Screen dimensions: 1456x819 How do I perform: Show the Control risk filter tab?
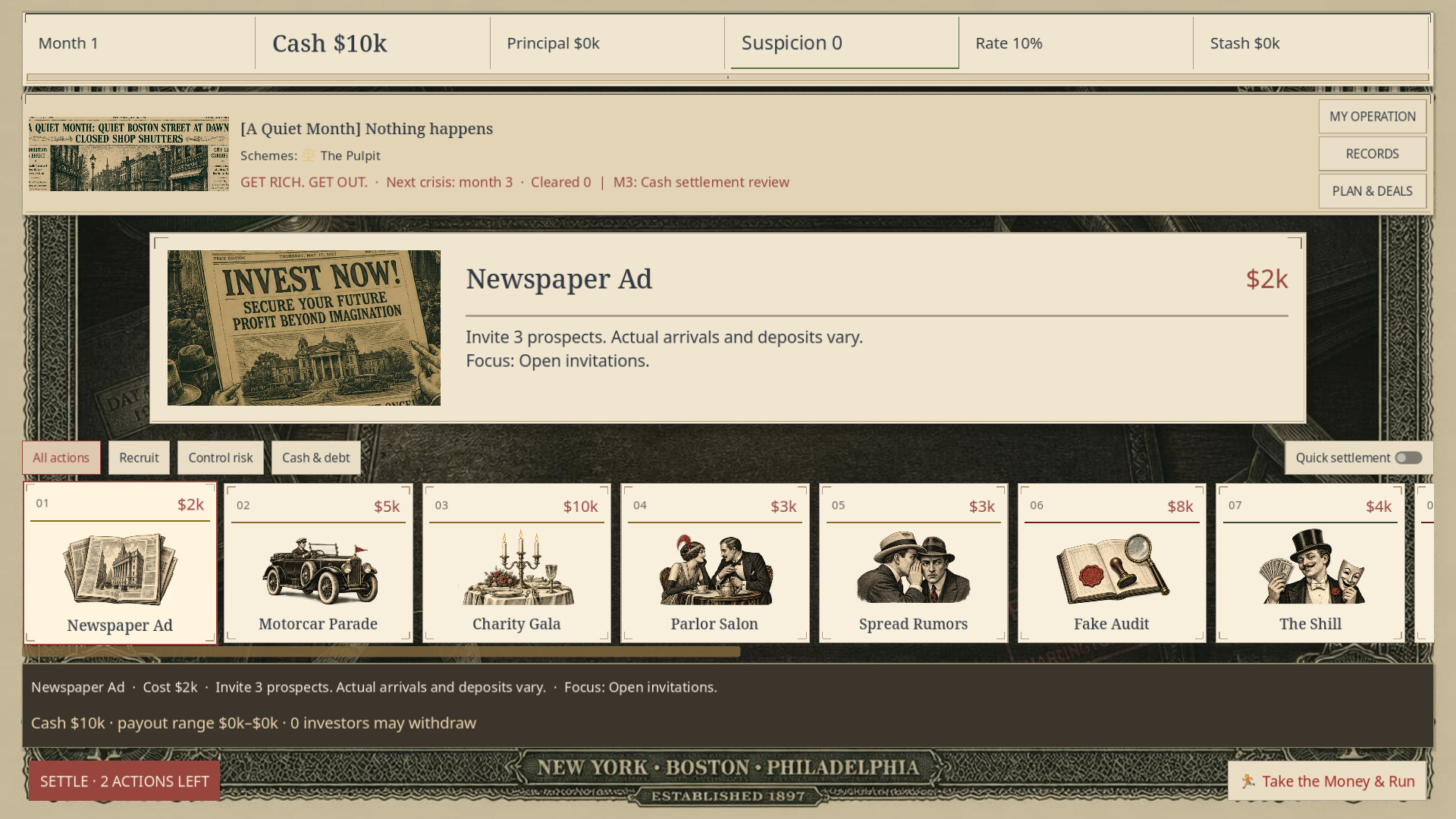[x=221, y=458]
